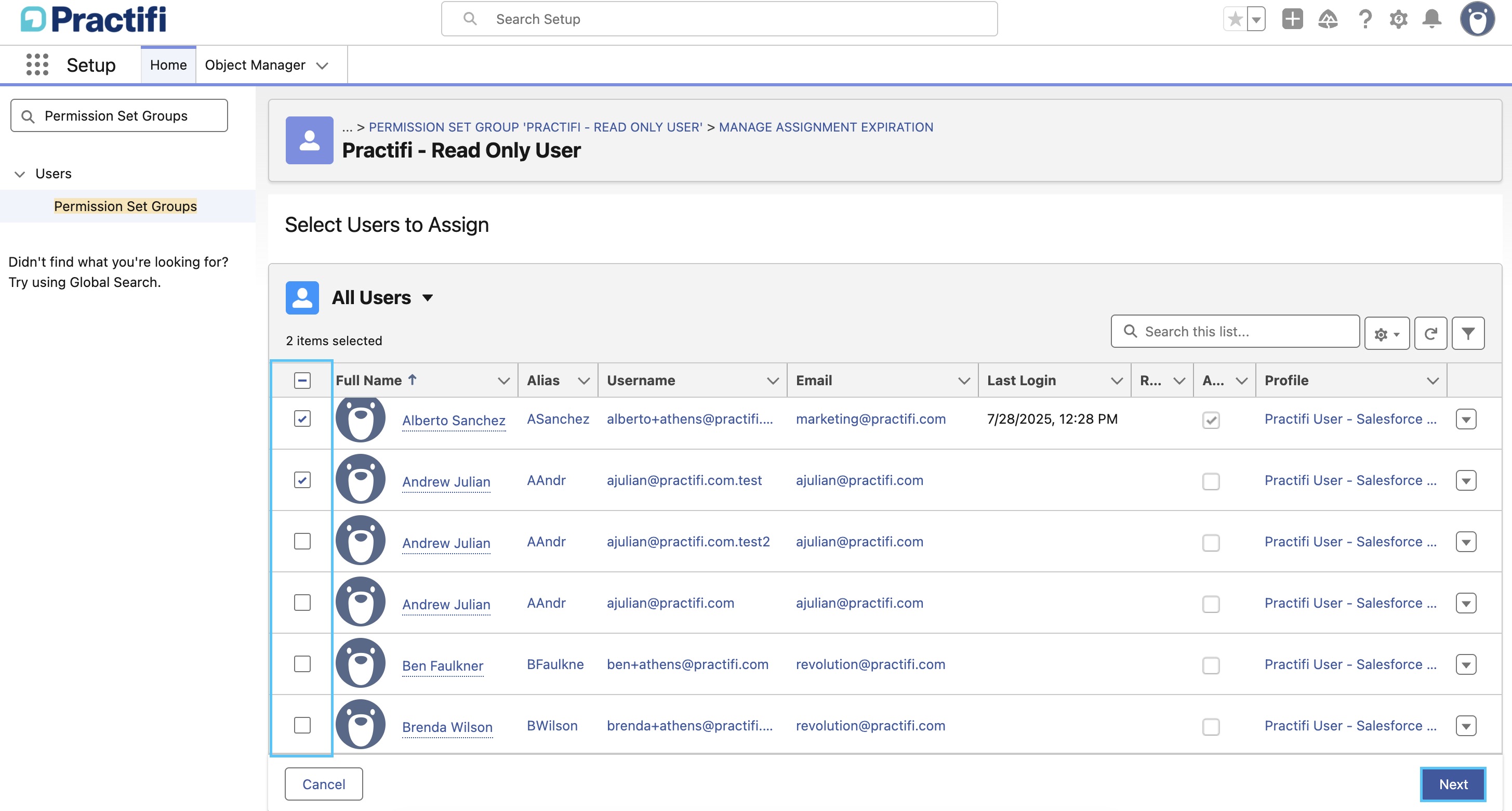
Task: Open row actions menu for Brenda Wilson
Action: point(1466,726)
